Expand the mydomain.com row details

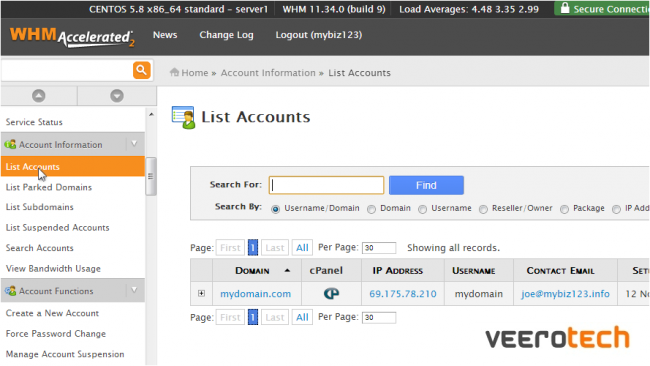(x=201, y=293)
